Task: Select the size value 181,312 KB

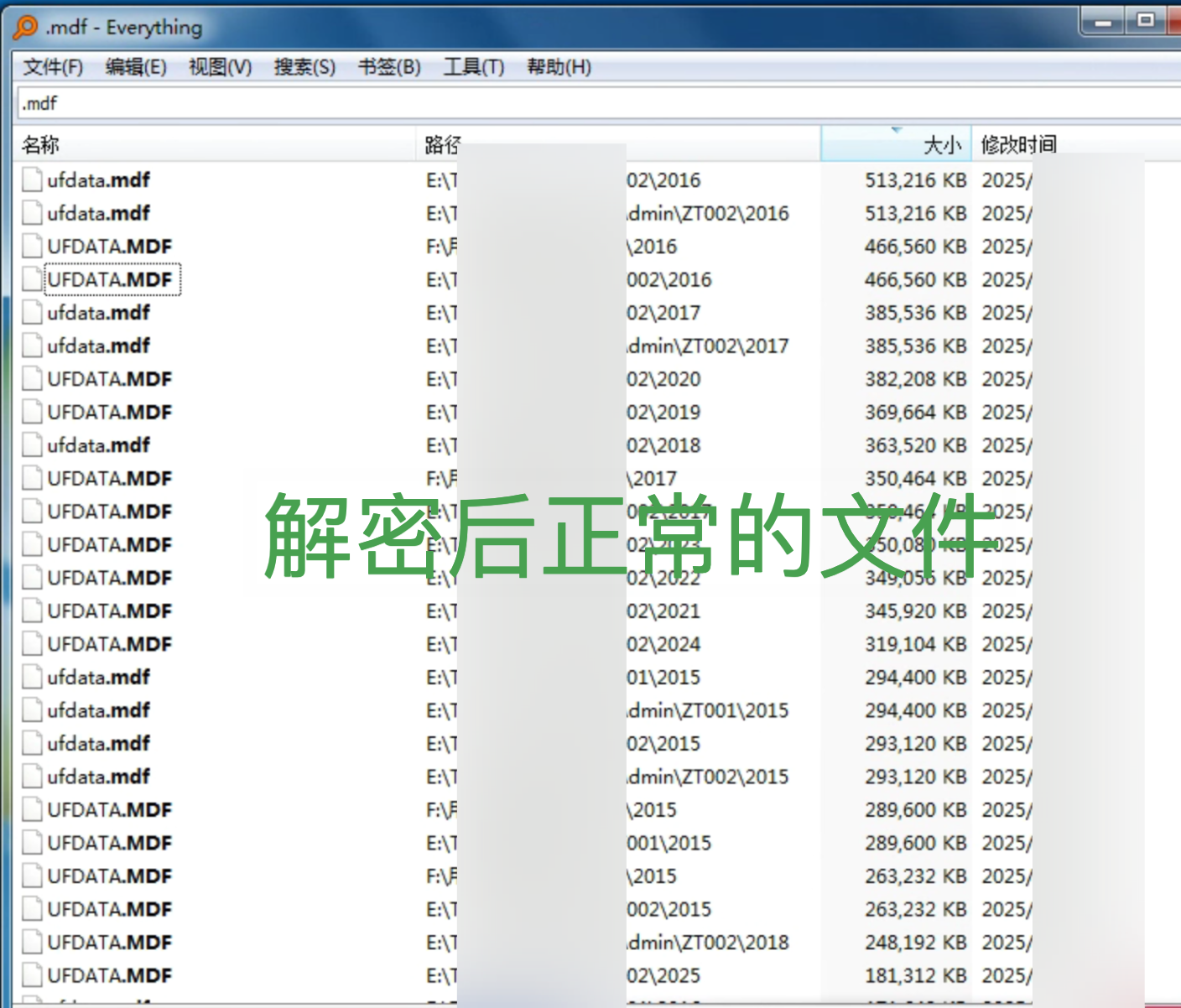Action: [x=916, y=975]
